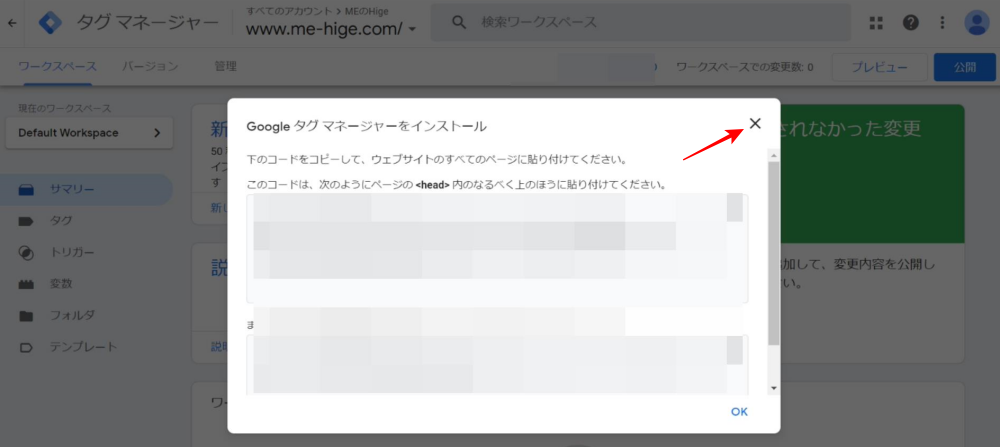The width and height of the screenshot is (1000, 447).
Task: Go back using the top-left arrow
Action: [12, 23]
